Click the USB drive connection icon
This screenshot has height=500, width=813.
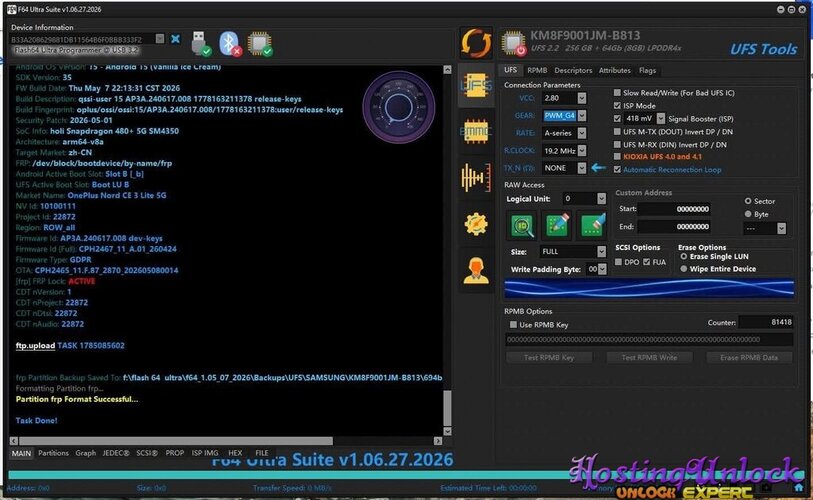click(200, 44)
